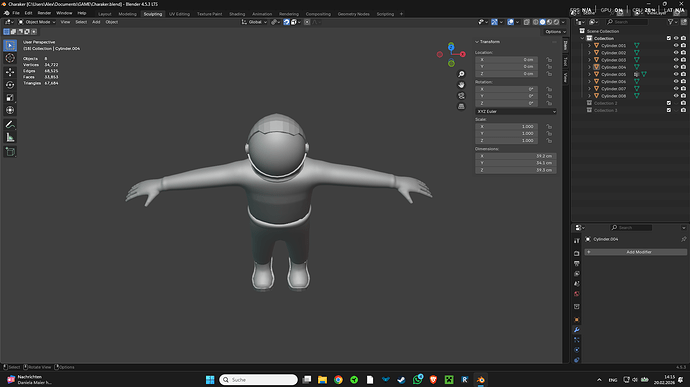The height and width of the screenshot is (387, 690).
Task: Select the Annotate tool
Action: click(10, 125)
